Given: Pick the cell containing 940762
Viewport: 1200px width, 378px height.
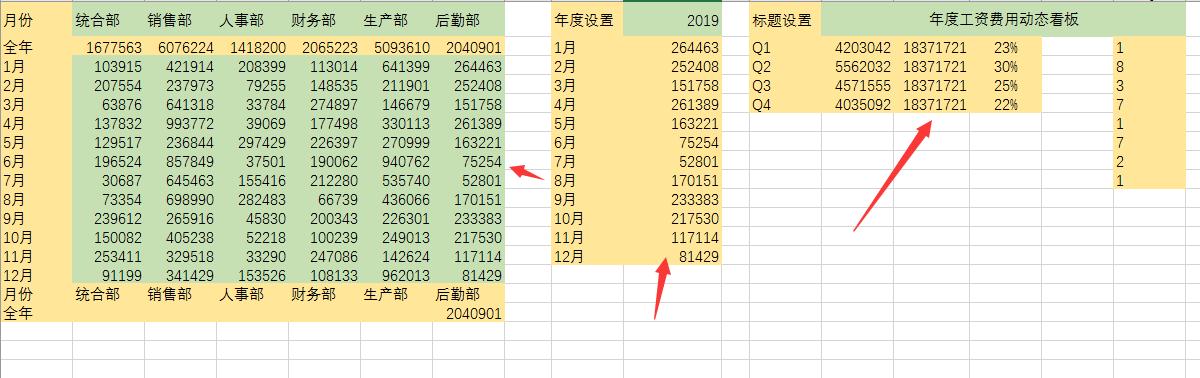Looking at the screenshot, I should [397, 161].
